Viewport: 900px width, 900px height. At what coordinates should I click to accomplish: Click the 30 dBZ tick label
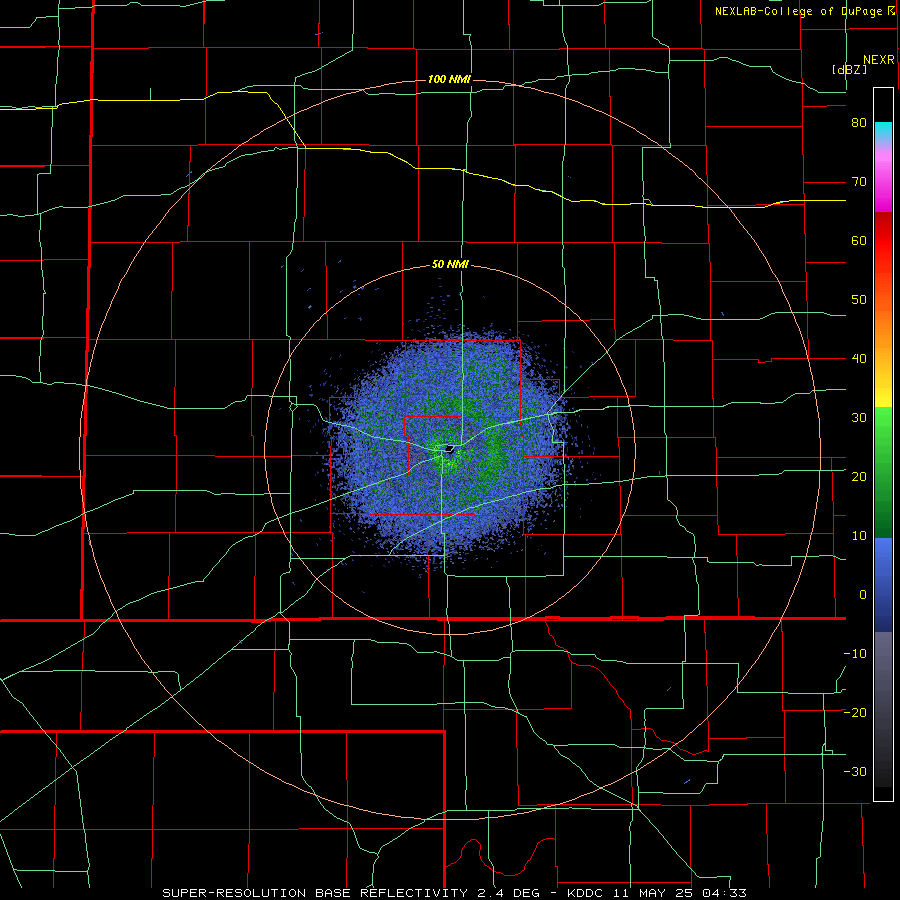tap(859, 418)
